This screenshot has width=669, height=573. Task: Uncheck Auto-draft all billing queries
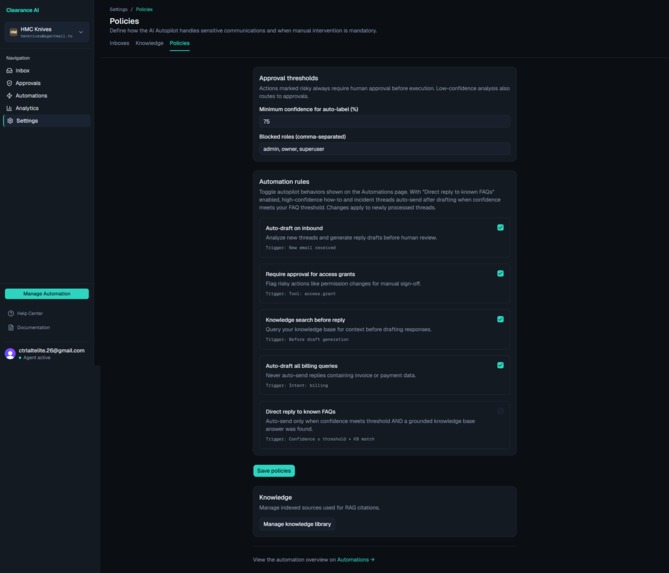500,365
